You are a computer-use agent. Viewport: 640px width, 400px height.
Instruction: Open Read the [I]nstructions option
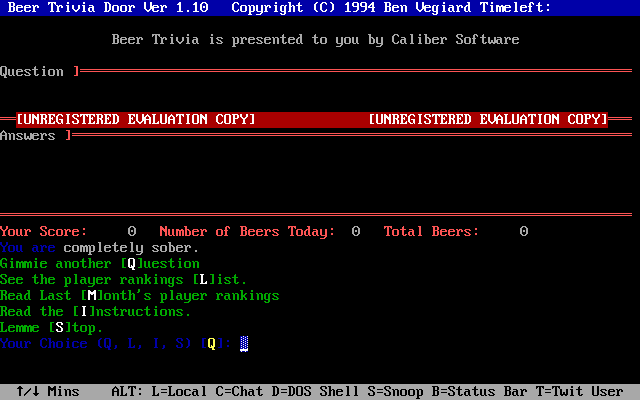[95, 311]
